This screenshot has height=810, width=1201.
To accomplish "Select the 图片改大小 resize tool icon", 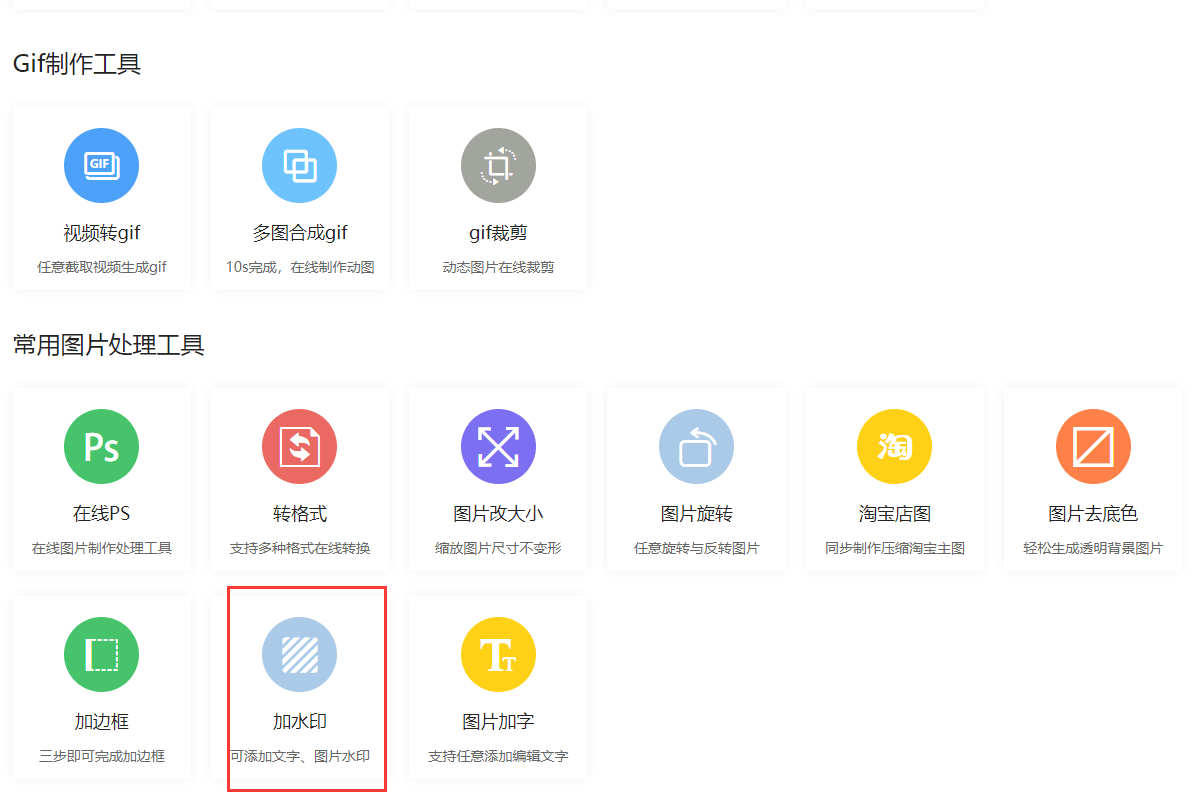I will 497,446.
